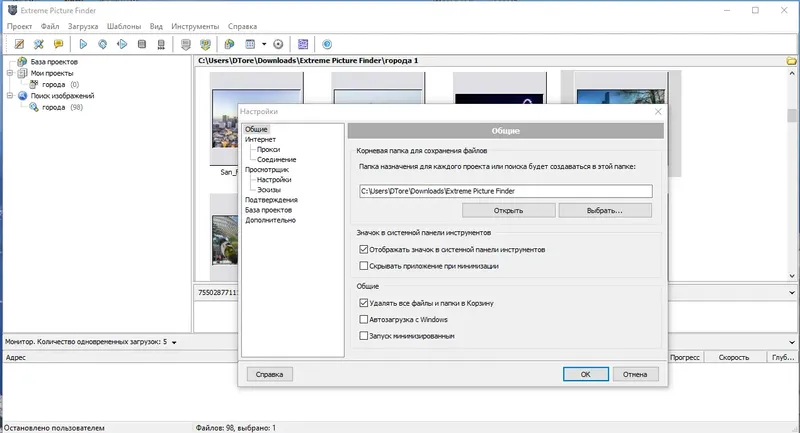Click the colored shield with arrow icon
The width and height of the screenshot is (800, 433).
(x=205, y=44)
